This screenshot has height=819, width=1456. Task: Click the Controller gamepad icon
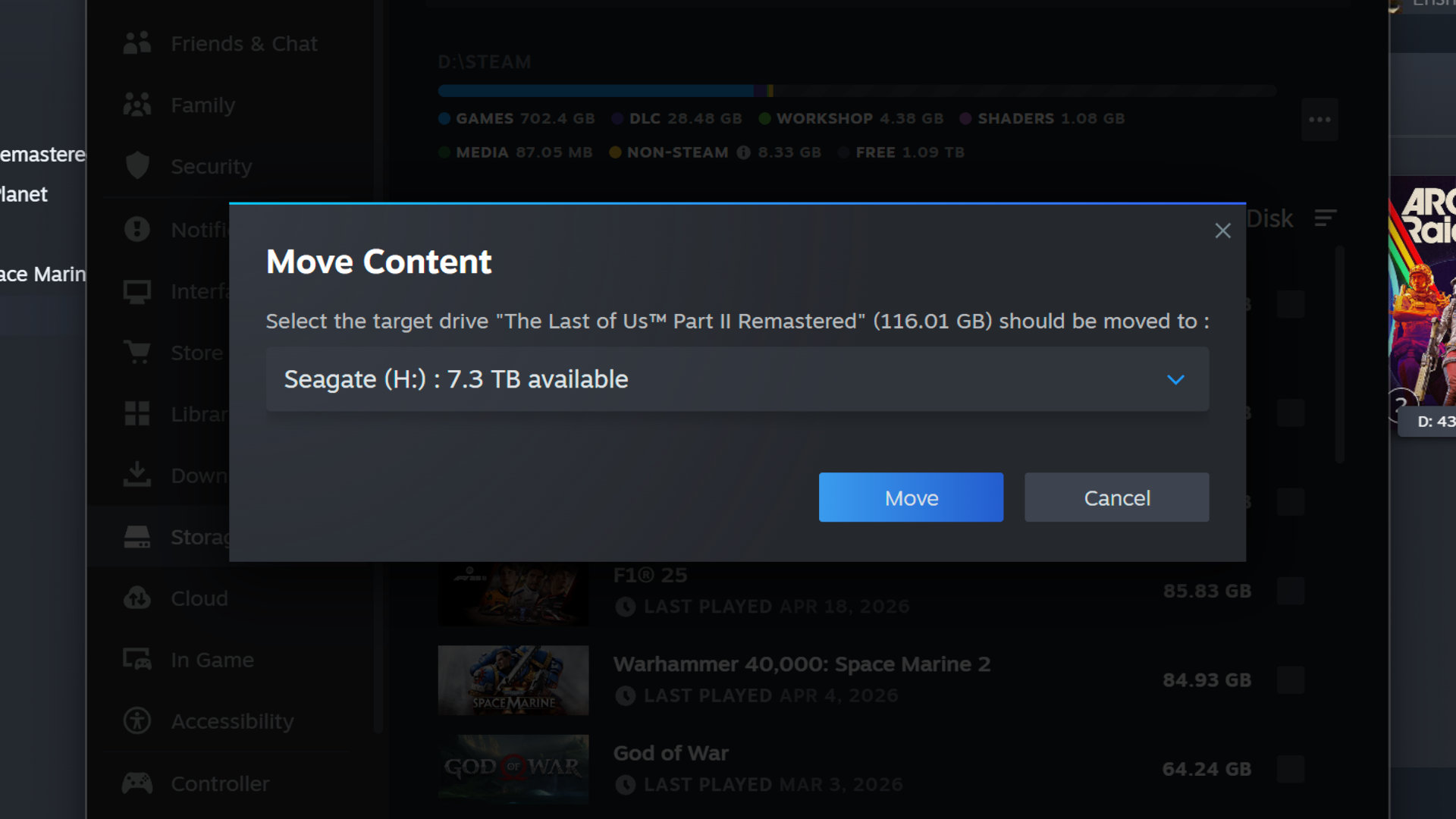[x=137, y=783]
